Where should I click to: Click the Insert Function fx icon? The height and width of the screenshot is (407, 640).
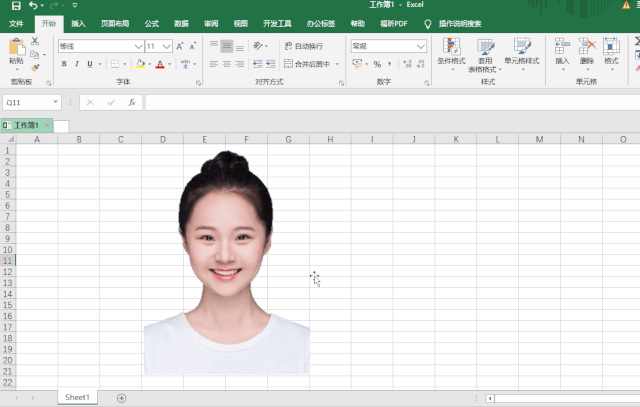132,102
